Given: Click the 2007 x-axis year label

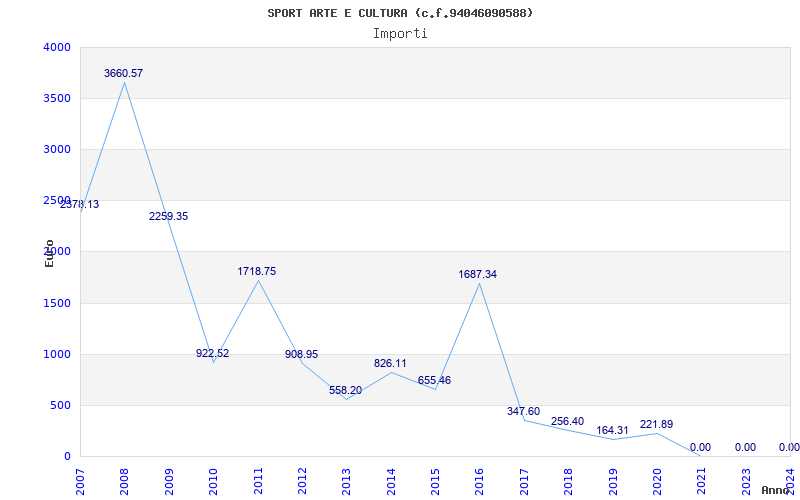Looking at the screenshot, I should (x=80, y=481).
